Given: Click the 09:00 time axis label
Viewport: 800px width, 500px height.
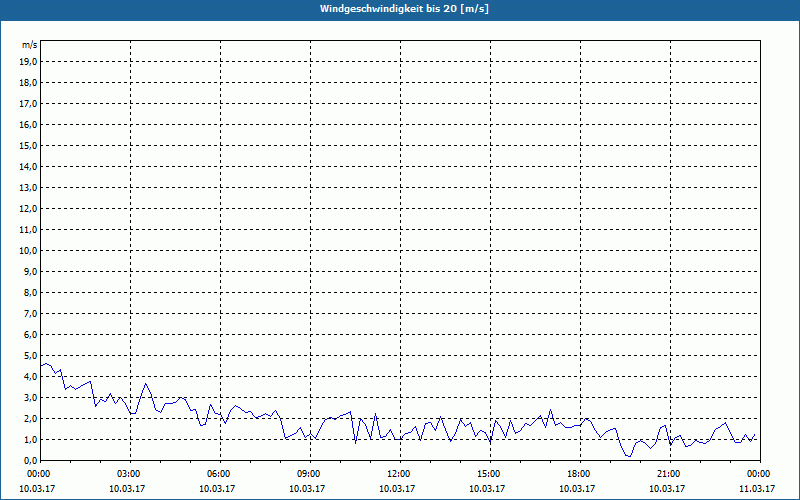Looking at the screenshot, I should pyautogui.click(x=308, y=473).
